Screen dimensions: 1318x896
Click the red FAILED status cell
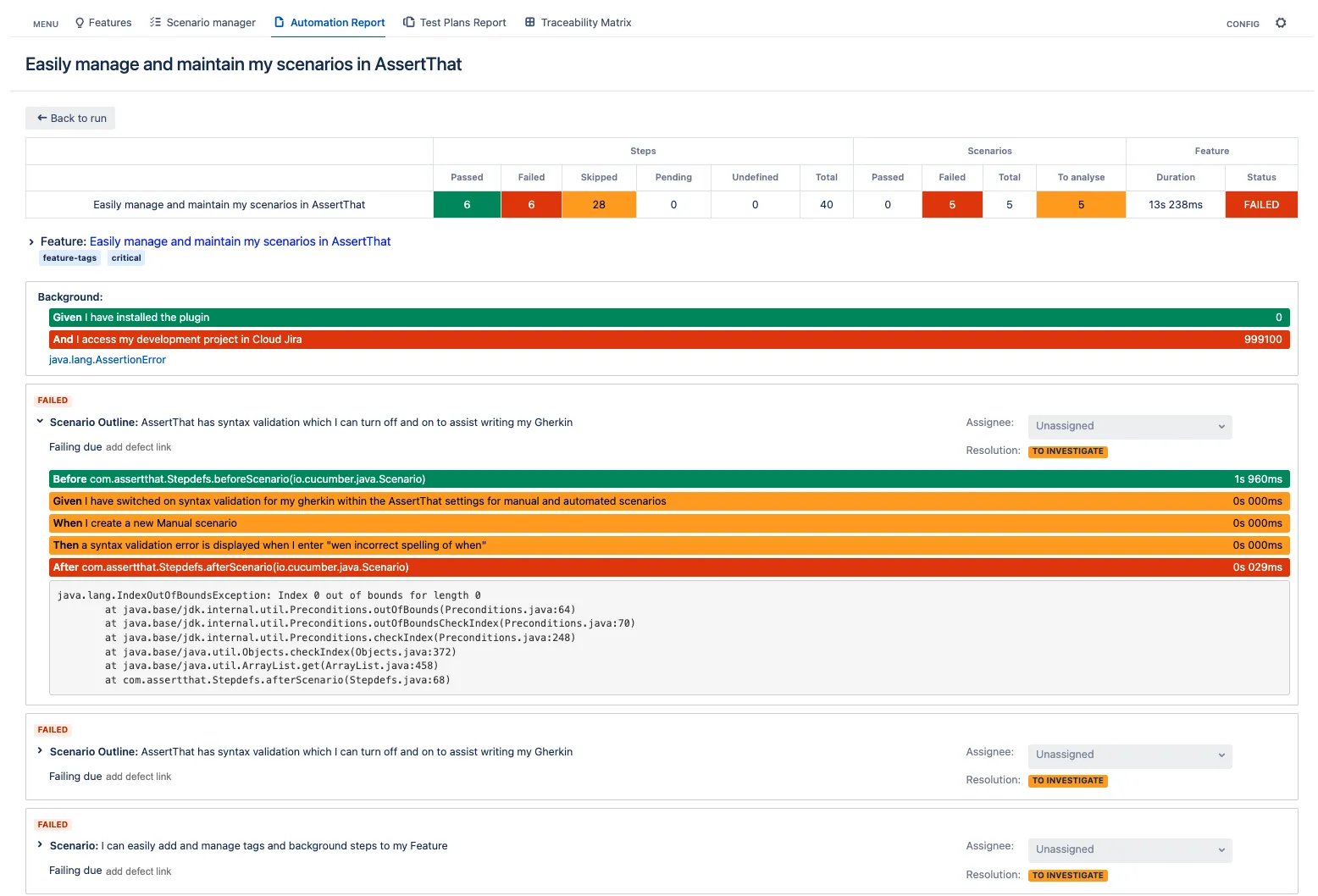(x=1261, y=205)
